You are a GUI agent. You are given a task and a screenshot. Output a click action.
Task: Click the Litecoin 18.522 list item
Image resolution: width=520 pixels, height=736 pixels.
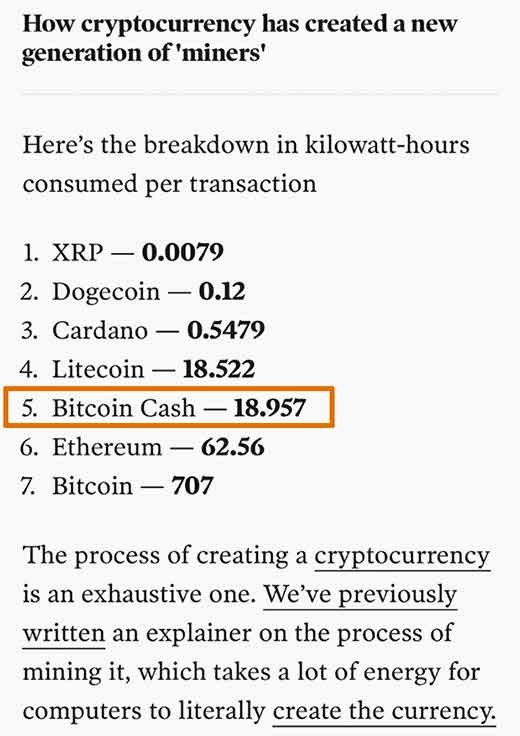pyautogui.click(x=138, y=369)
